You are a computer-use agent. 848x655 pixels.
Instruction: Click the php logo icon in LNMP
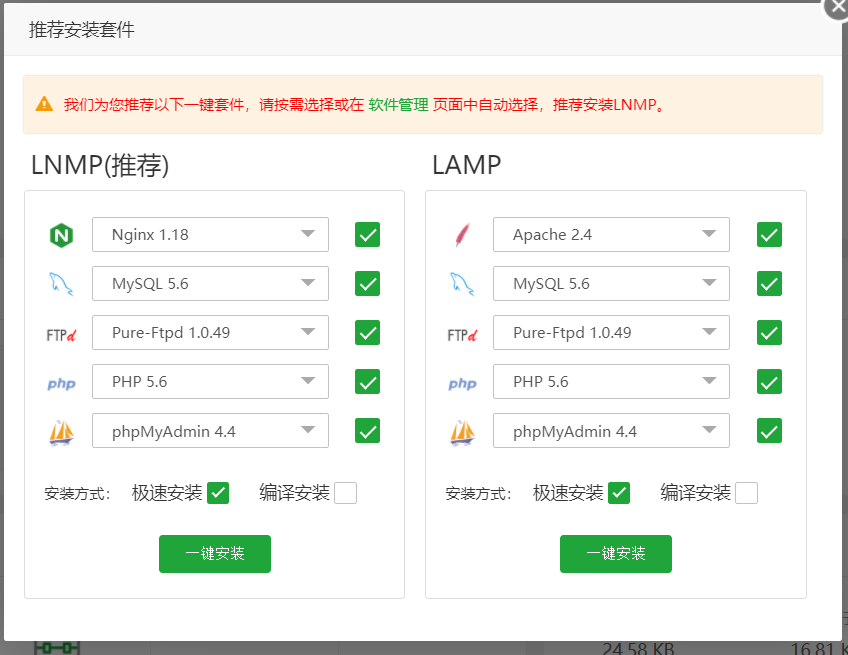[x=61, y=383]
